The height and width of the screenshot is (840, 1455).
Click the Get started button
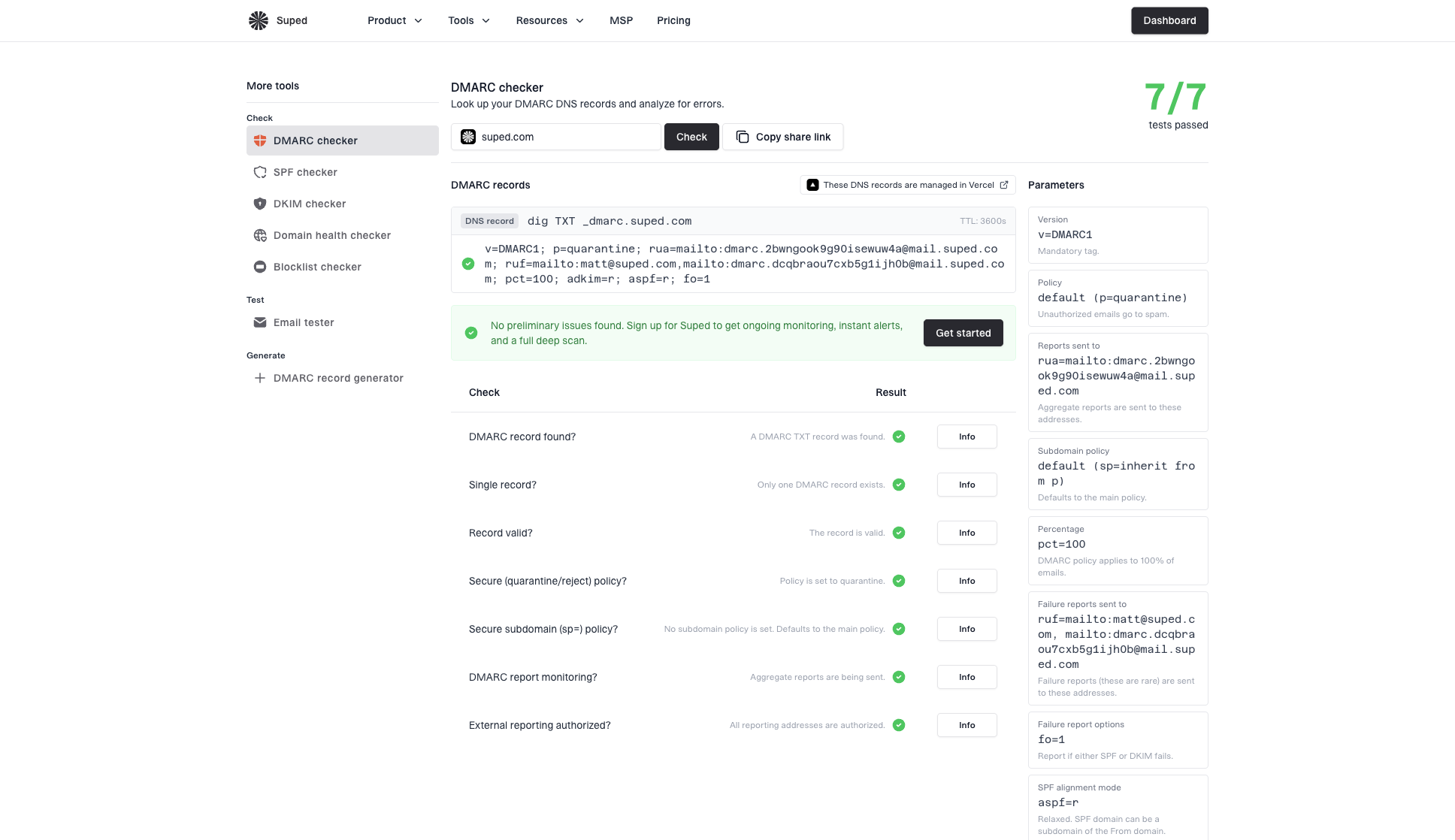[963, 333]
